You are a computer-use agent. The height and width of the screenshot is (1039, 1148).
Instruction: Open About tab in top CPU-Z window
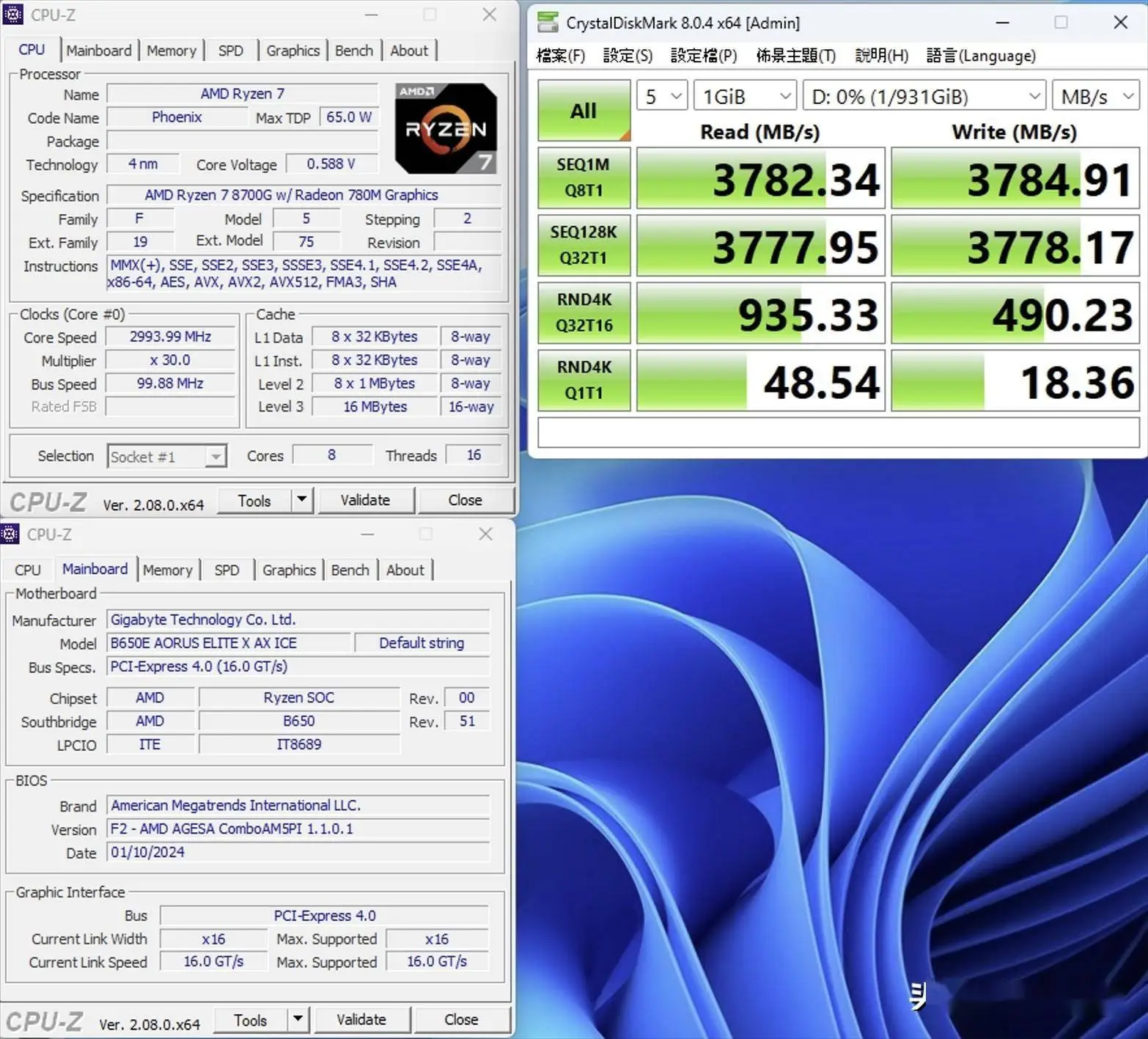point(409,51)
